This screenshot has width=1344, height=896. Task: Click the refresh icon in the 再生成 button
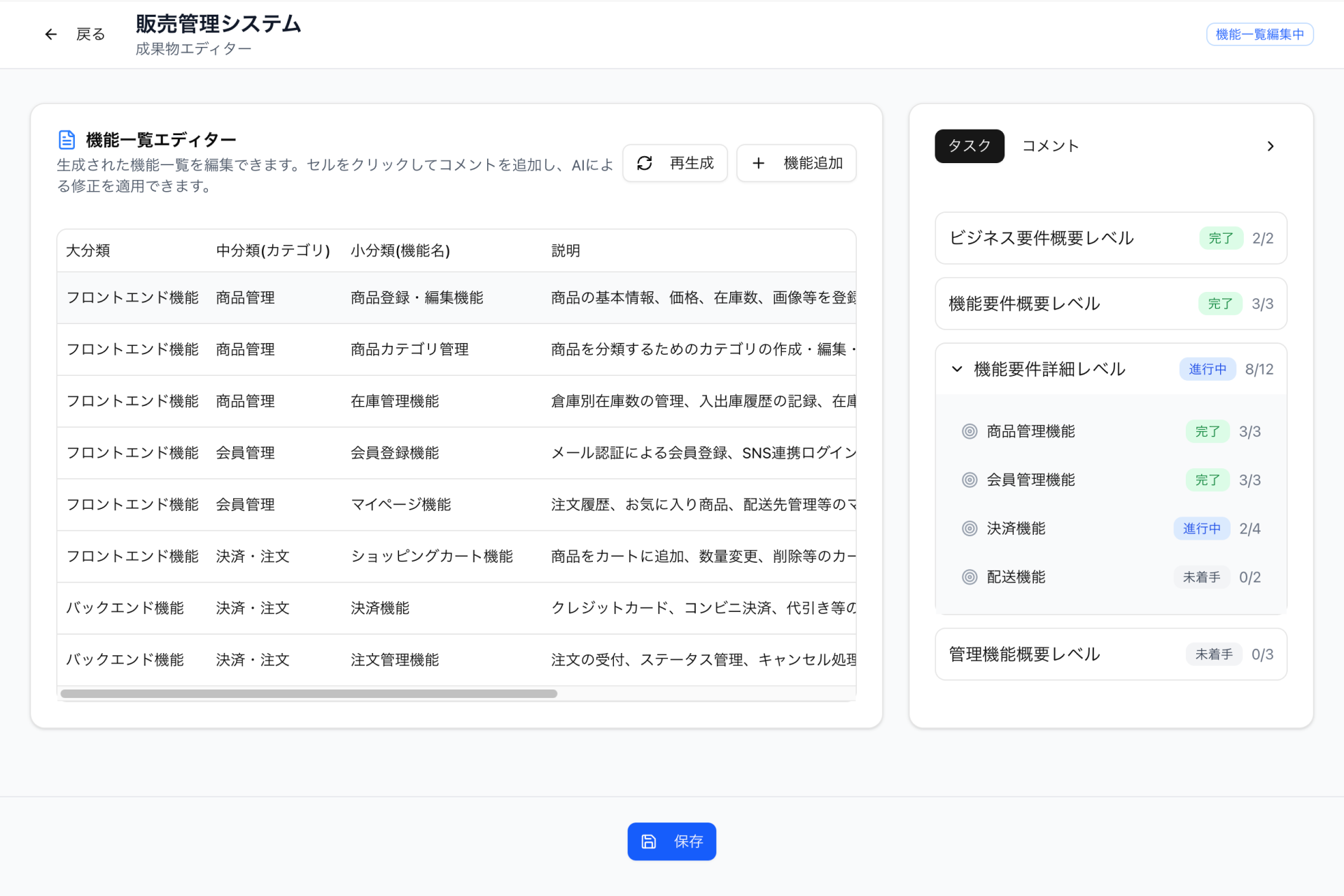point(645,162)
